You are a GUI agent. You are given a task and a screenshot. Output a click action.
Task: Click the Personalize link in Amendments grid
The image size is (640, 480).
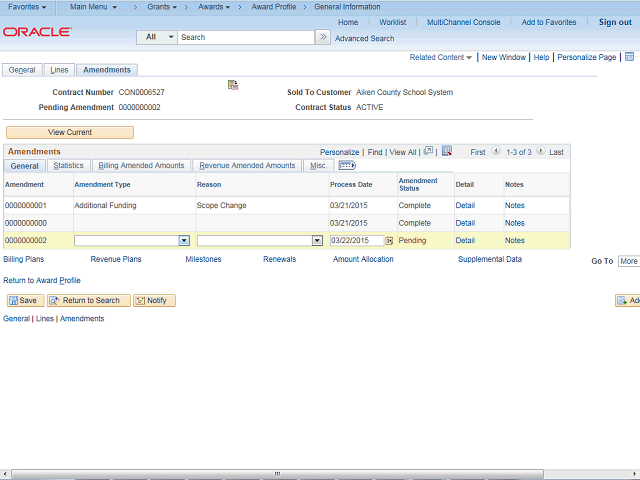(339, 152)
